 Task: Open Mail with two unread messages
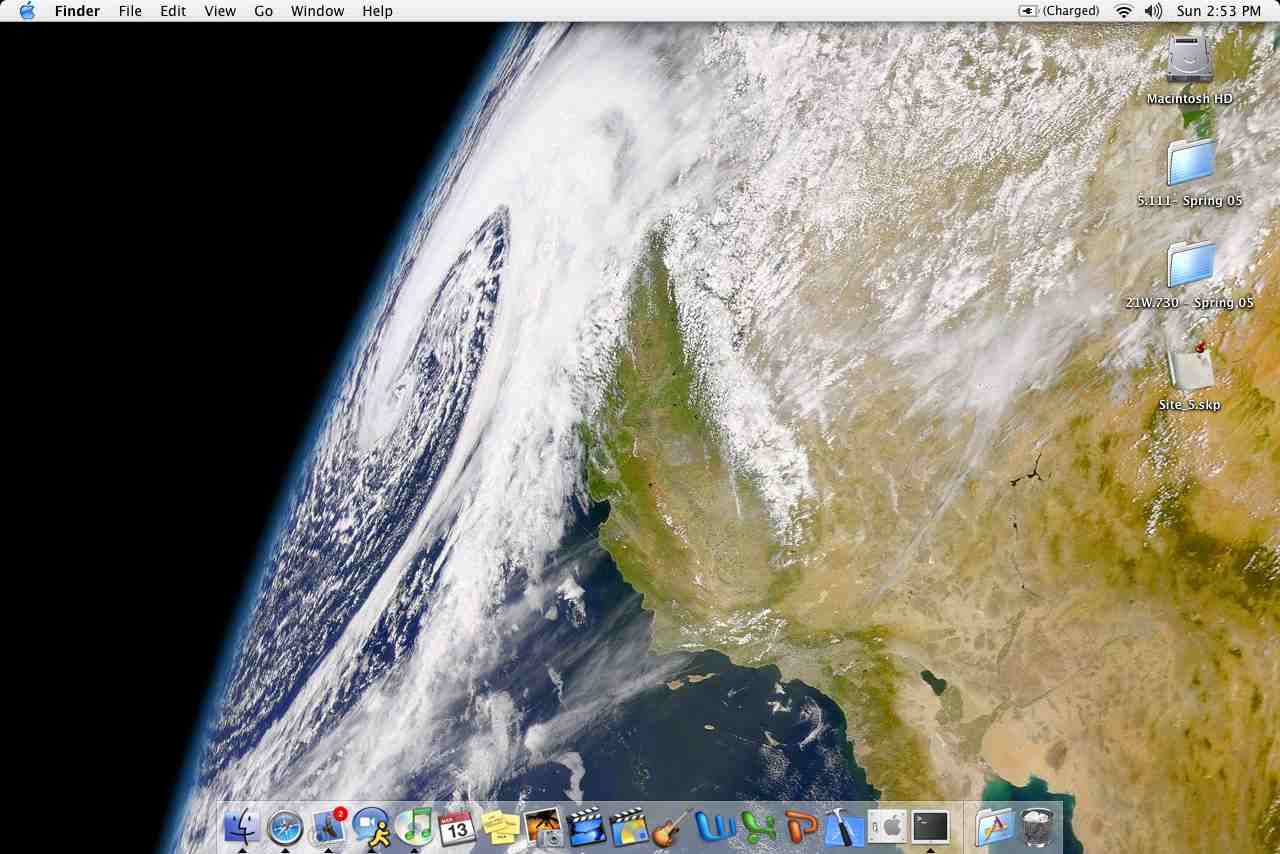pos(328,827)
